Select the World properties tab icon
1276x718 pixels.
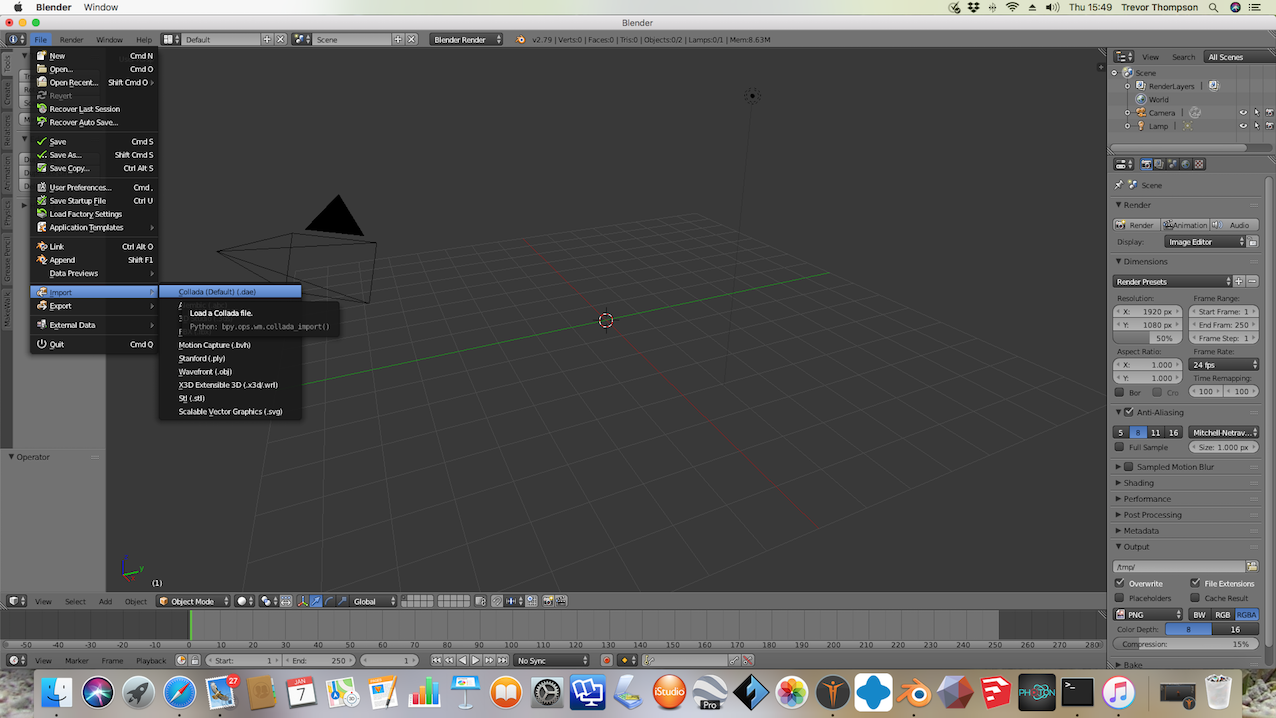[x=1186, y=165]
